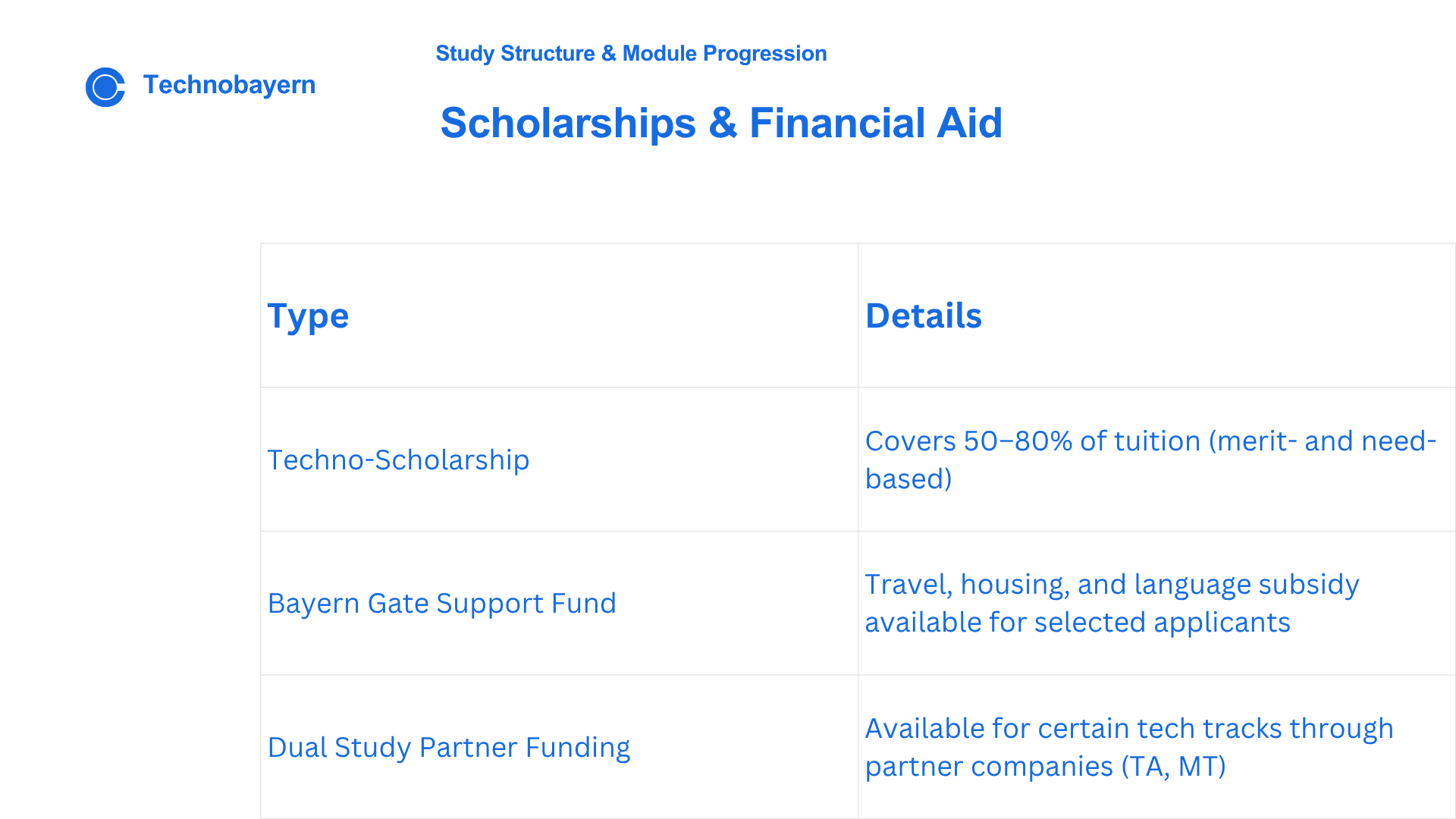Click the travel, housing, language subsidy description
Screen dimensions: 1456x819
click(1112, 603)
